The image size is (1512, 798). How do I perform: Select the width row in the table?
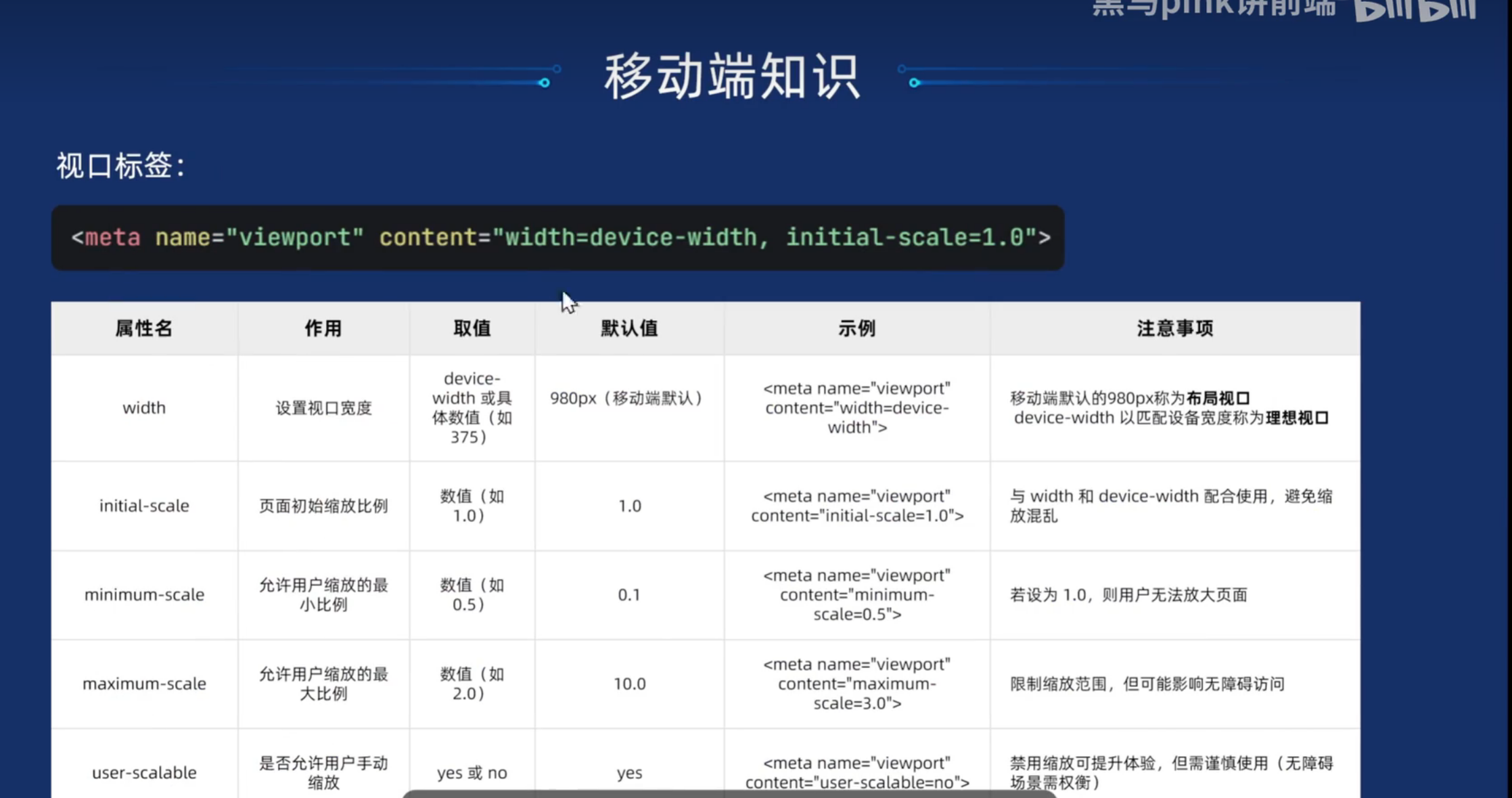point(143,408)
